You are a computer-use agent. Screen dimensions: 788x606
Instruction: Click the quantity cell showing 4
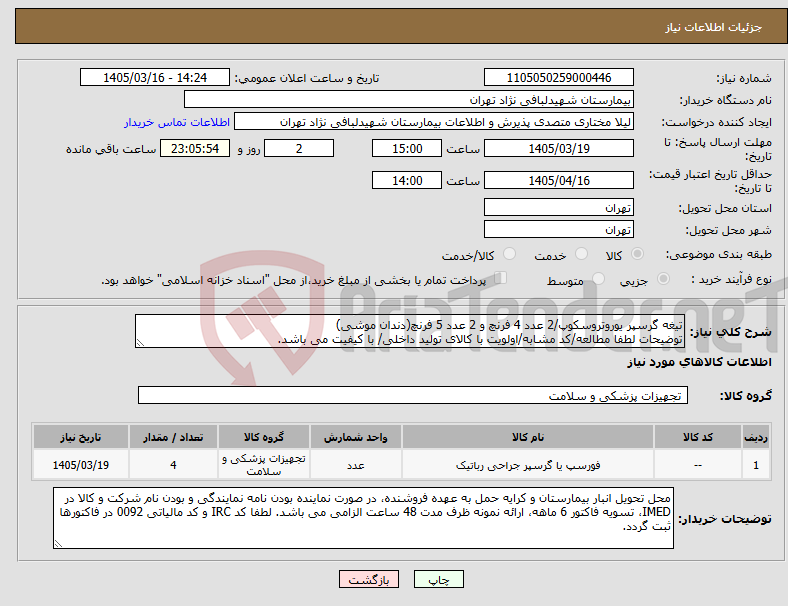[x=173, y=465]
